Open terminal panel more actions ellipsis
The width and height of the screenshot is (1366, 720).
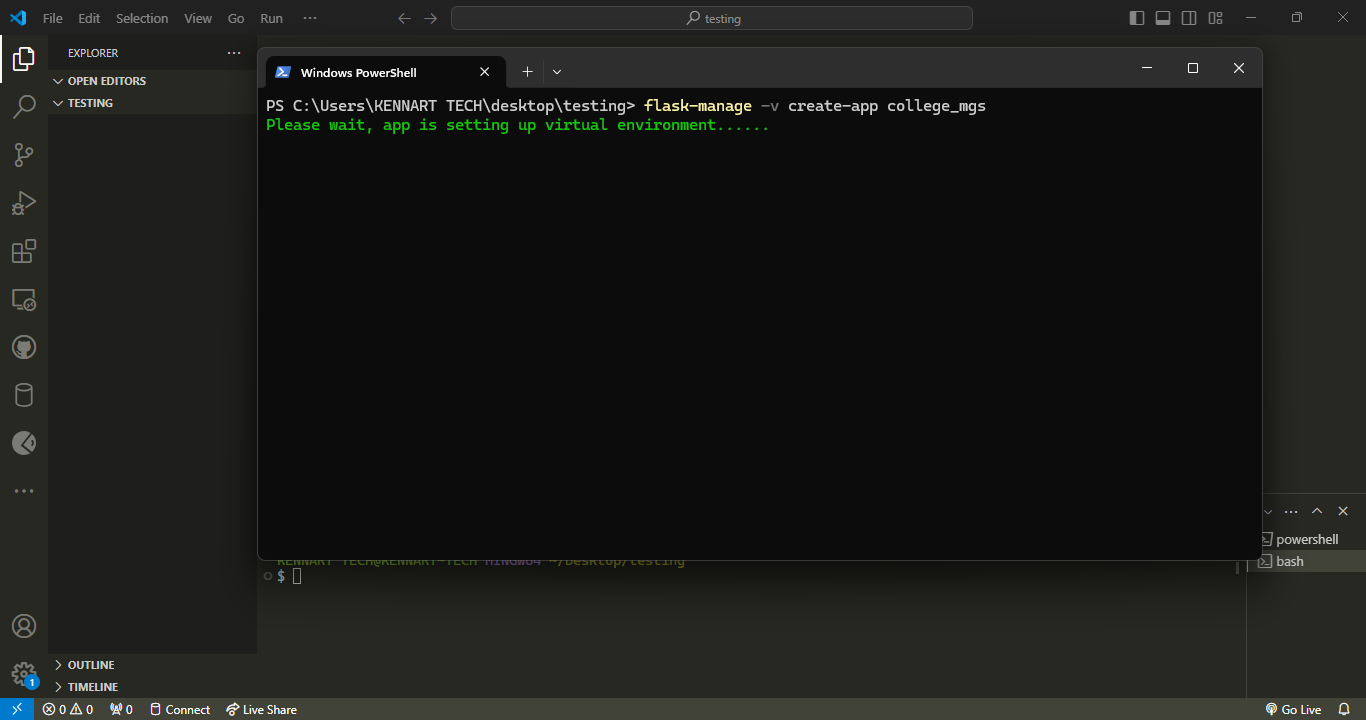1291,511
